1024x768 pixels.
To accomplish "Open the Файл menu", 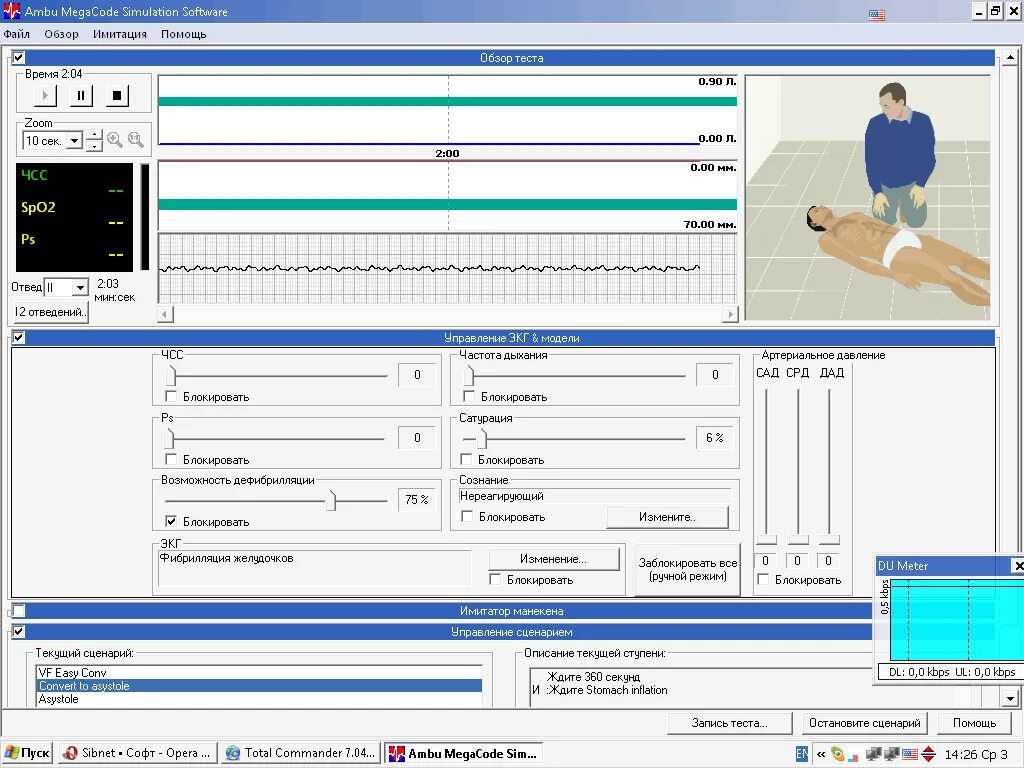I will pos(16,34).
